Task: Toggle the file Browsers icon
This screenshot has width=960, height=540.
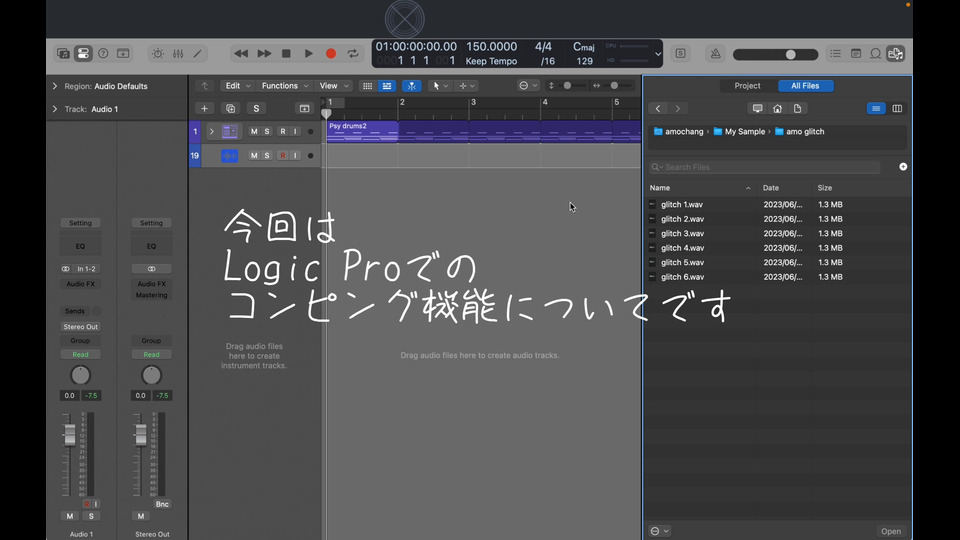Action: click(x=896, y=54)
